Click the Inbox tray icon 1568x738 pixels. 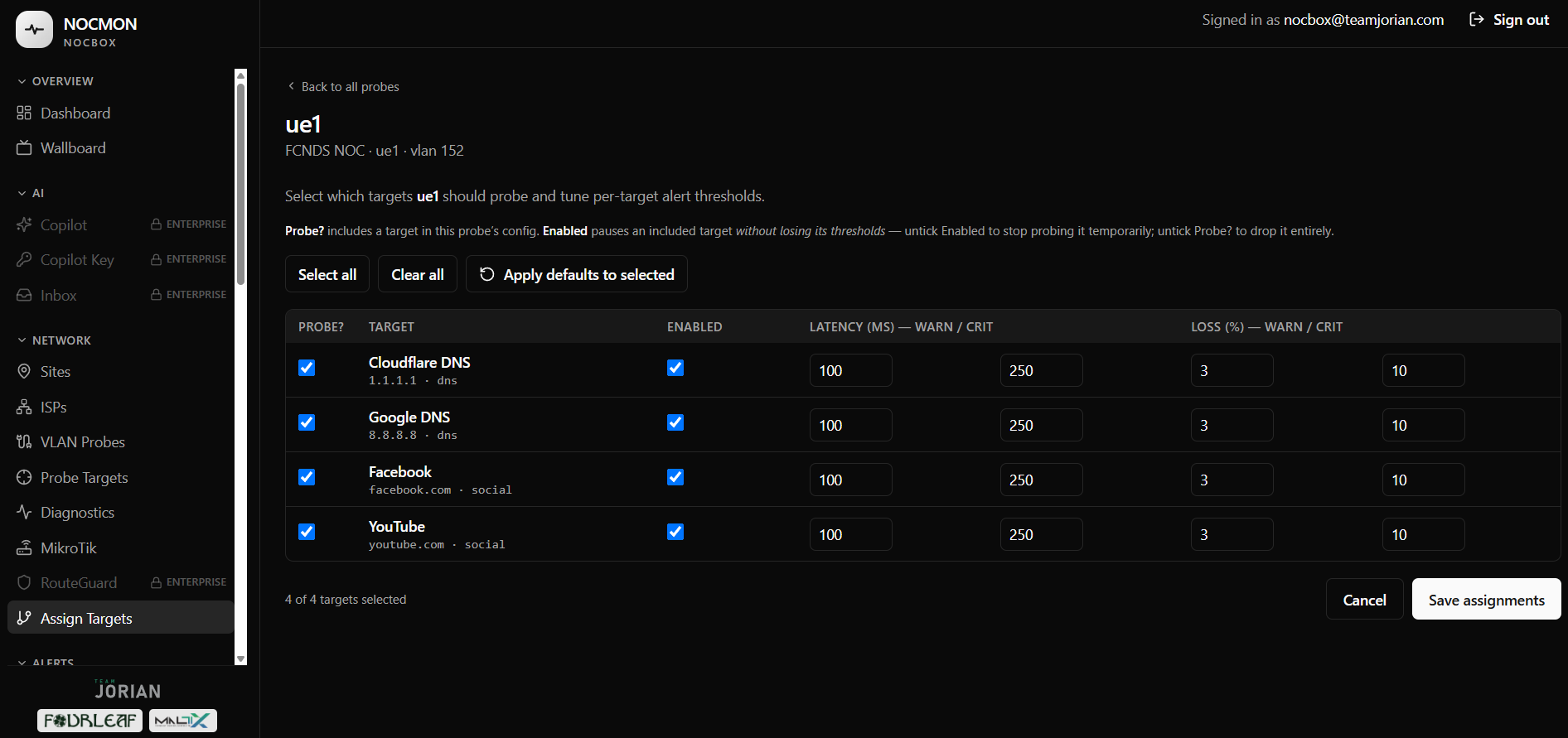coord(24,295)
